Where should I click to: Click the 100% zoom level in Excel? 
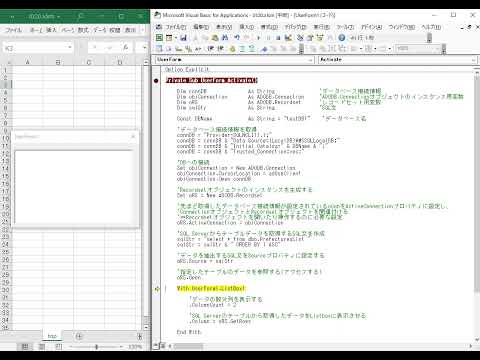pos(135,347)
